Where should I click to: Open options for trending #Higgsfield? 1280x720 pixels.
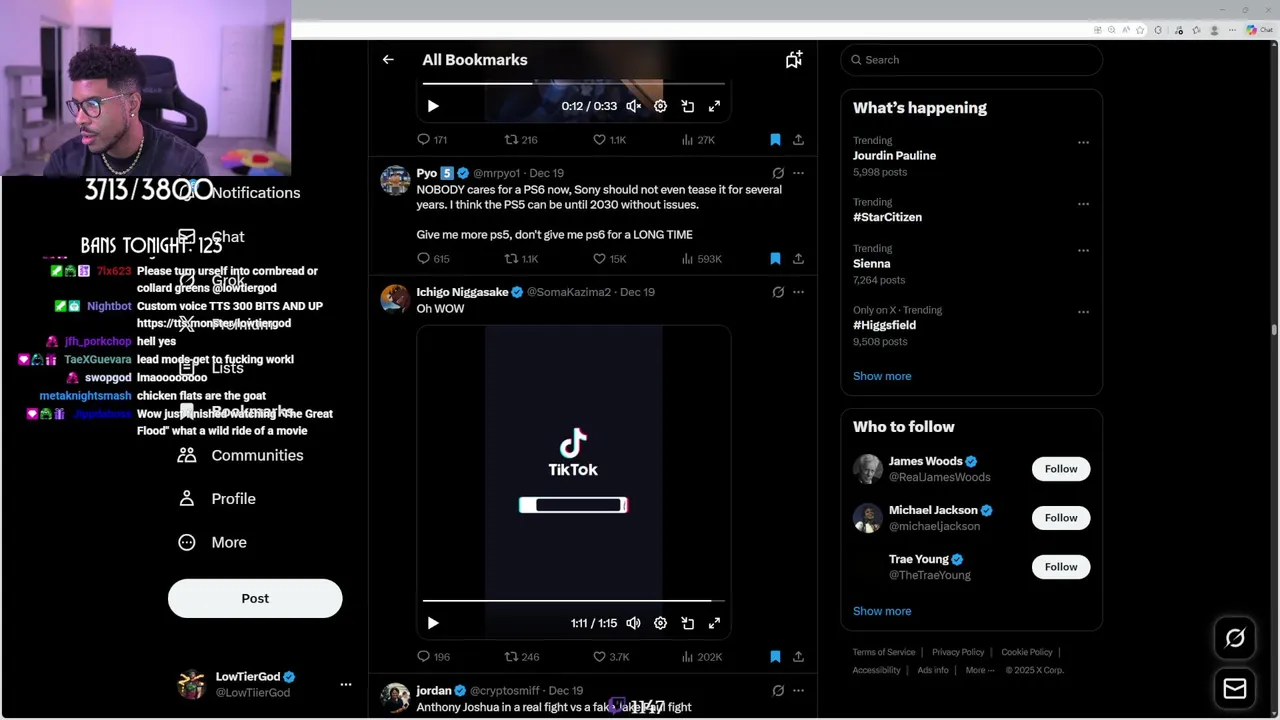tap(1083, 312)
